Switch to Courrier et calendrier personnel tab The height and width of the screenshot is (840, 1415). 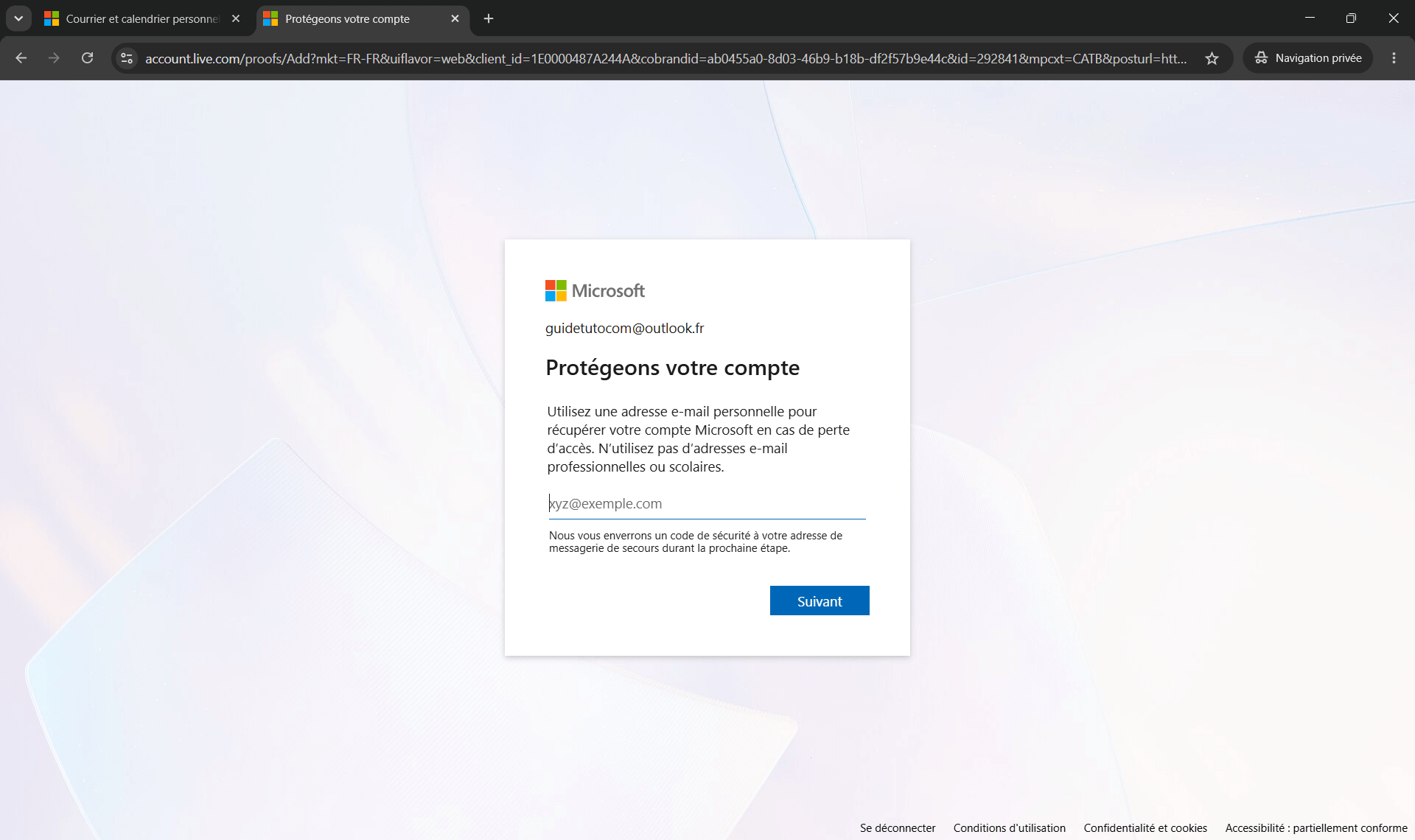(144, 18)
